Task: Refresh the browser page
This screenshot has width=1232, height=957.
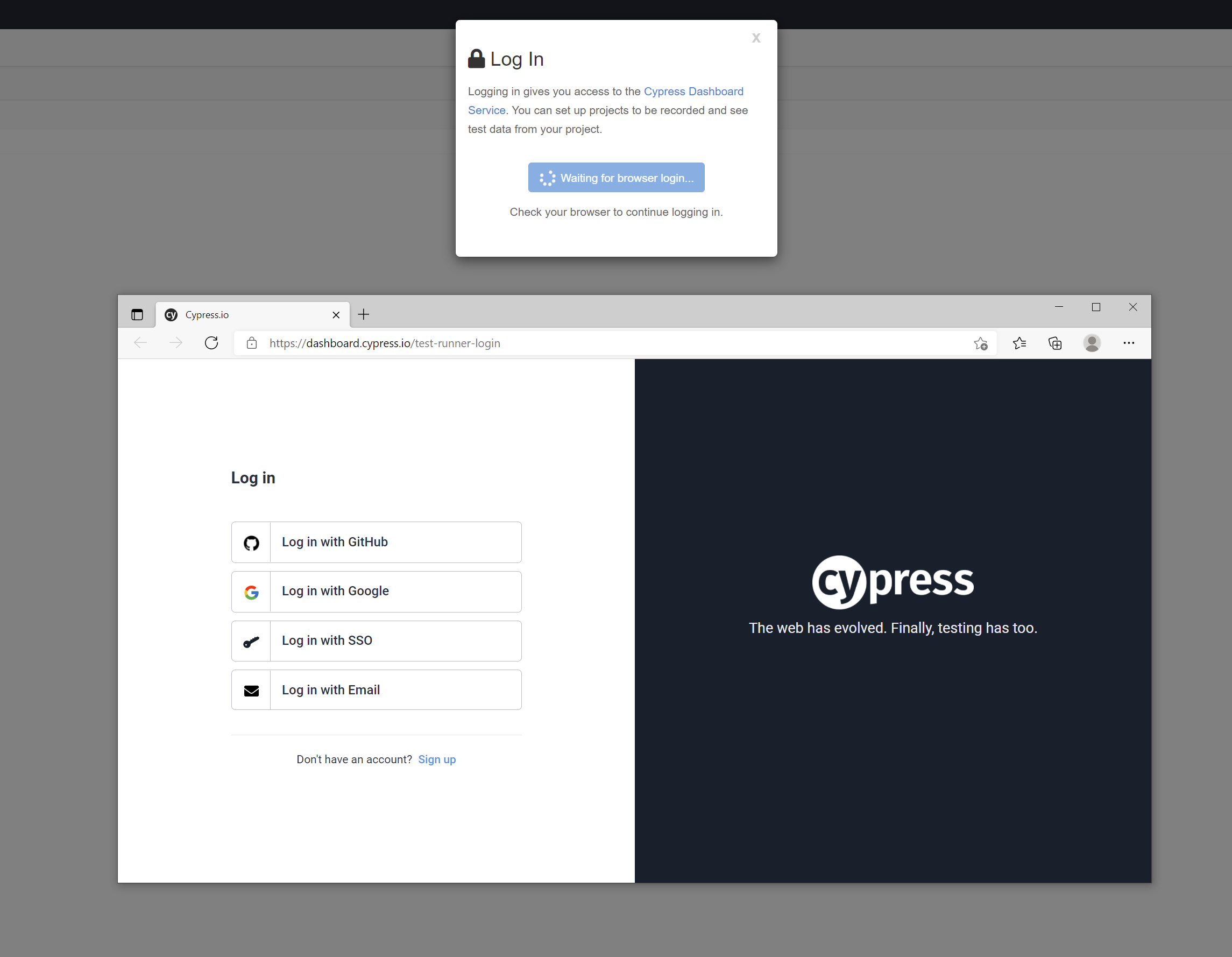Action: tap(211, 343)
